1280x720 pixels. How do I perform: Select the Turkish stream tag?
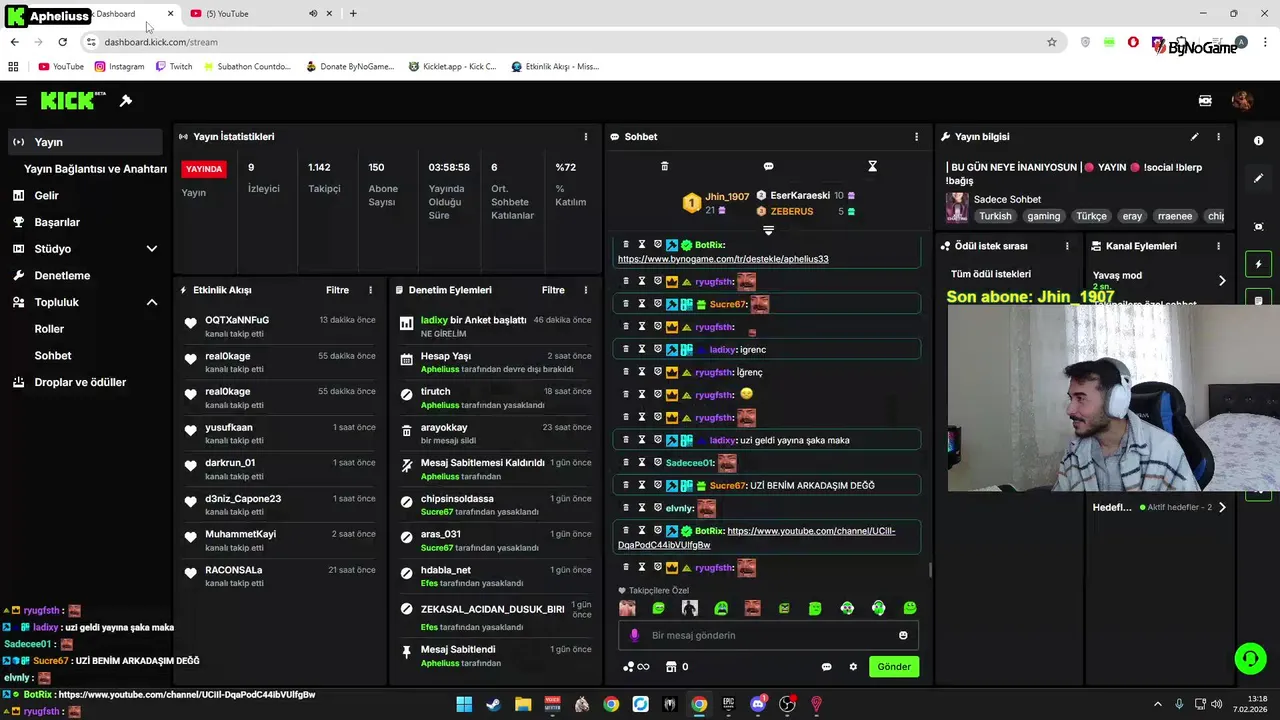pos(995,216)
